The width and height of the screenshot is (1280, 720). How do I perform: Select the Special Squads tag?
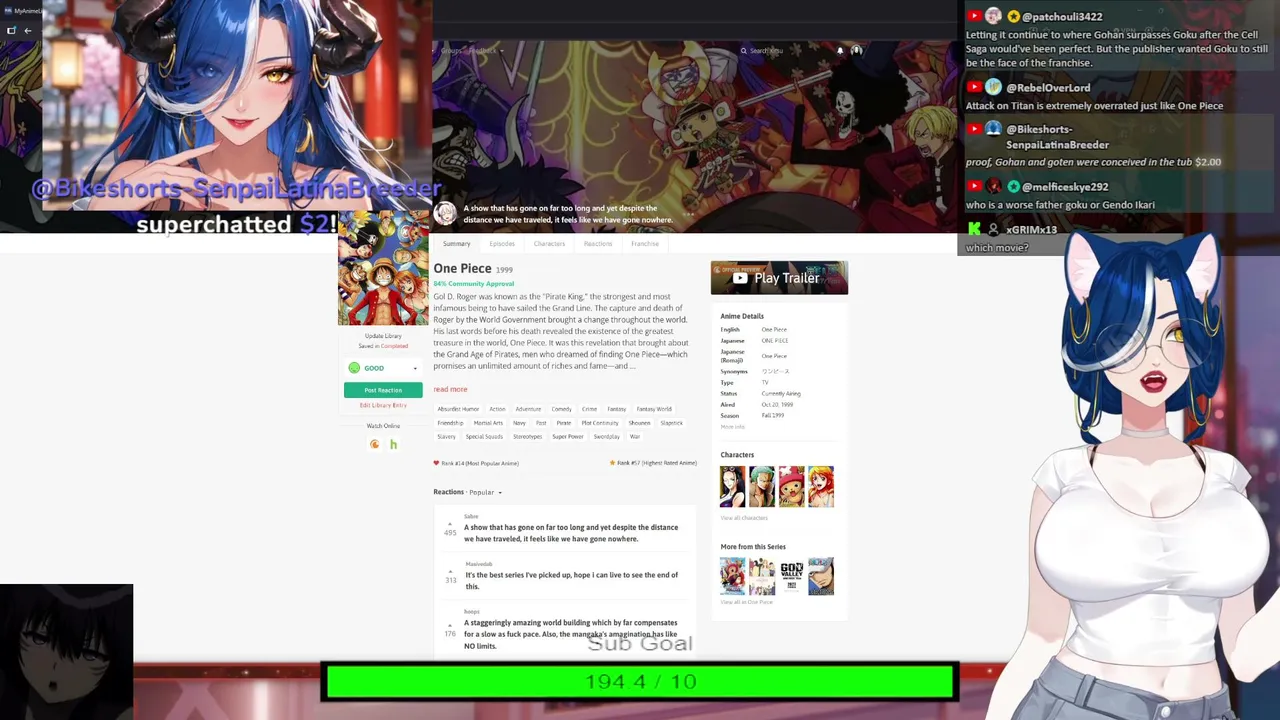pos(484,437)
